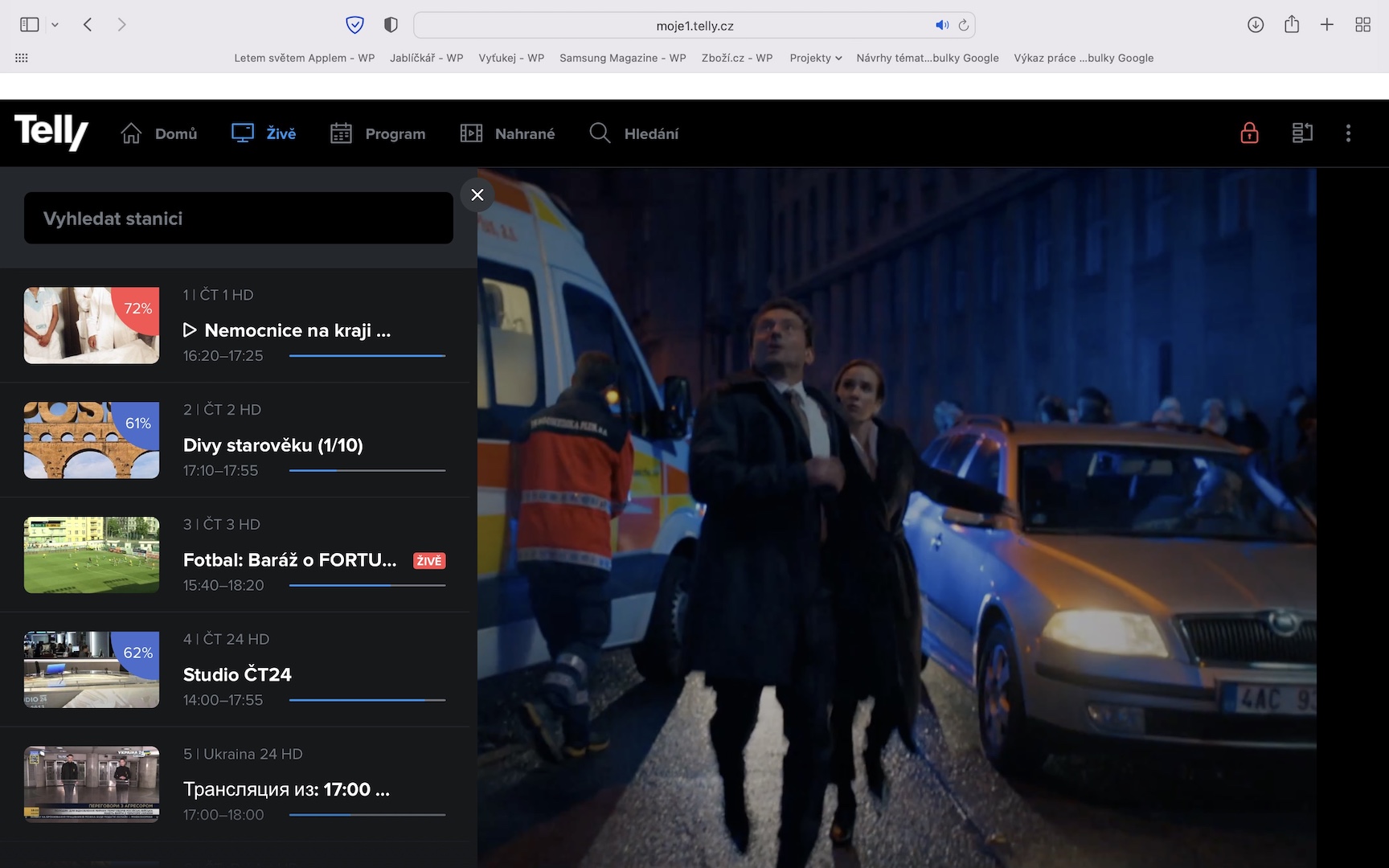Open the three-dot more options menu
This screenshot has height=868, width=1389.
click(1348, 133)
